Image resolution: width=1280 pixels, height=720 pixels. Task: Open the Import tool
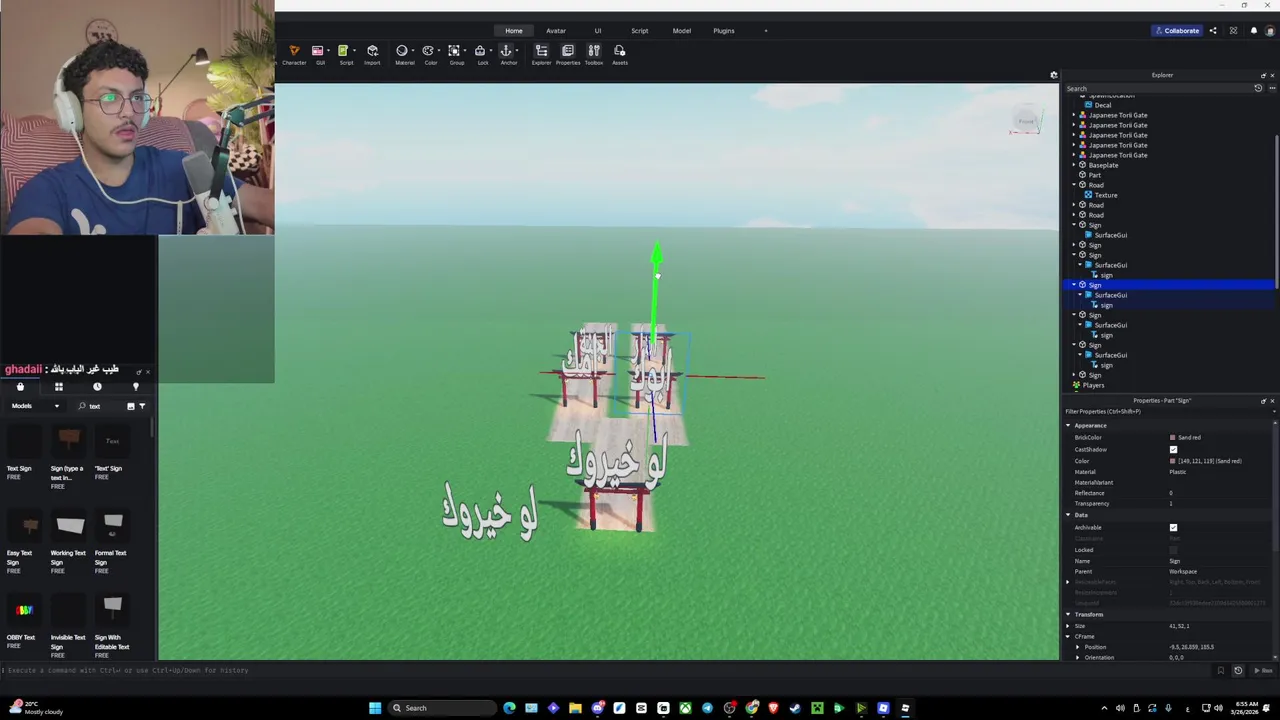click(x=372, y=55)
